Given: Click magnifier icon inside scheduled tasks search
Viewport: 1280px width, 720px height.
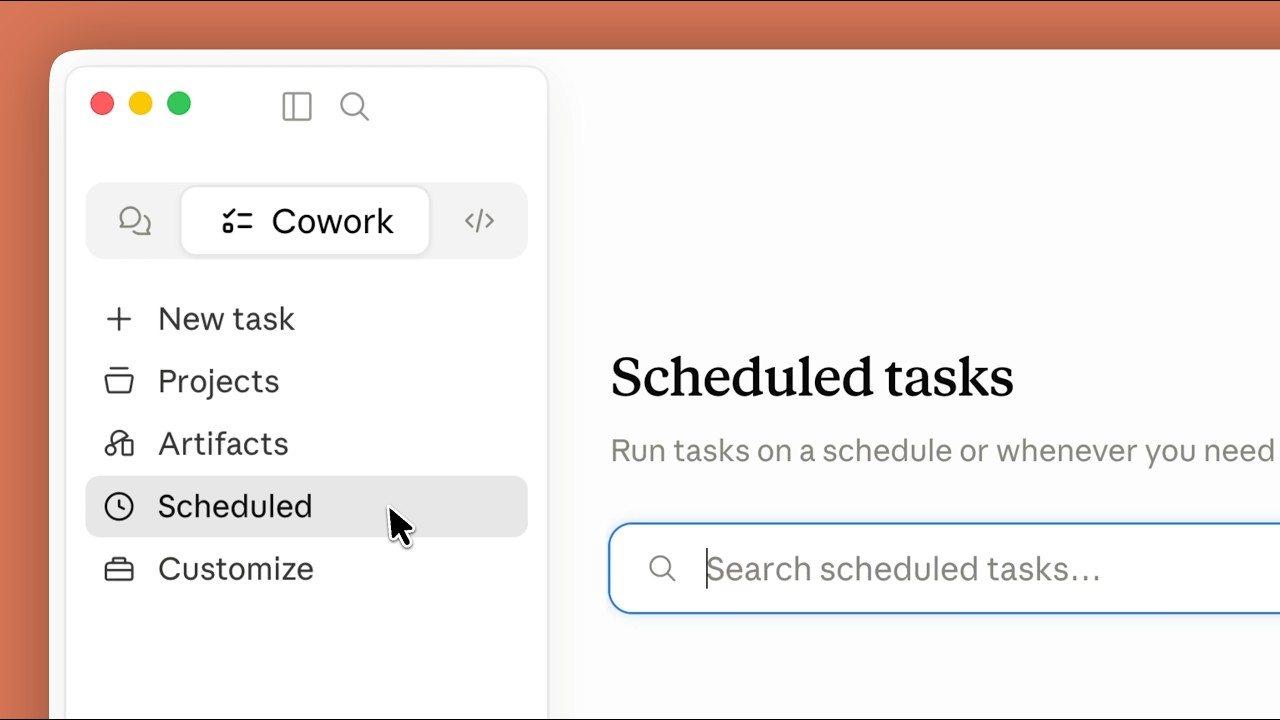Looking at the screenshot, I should pyautogui.click(x=662, y=569).
